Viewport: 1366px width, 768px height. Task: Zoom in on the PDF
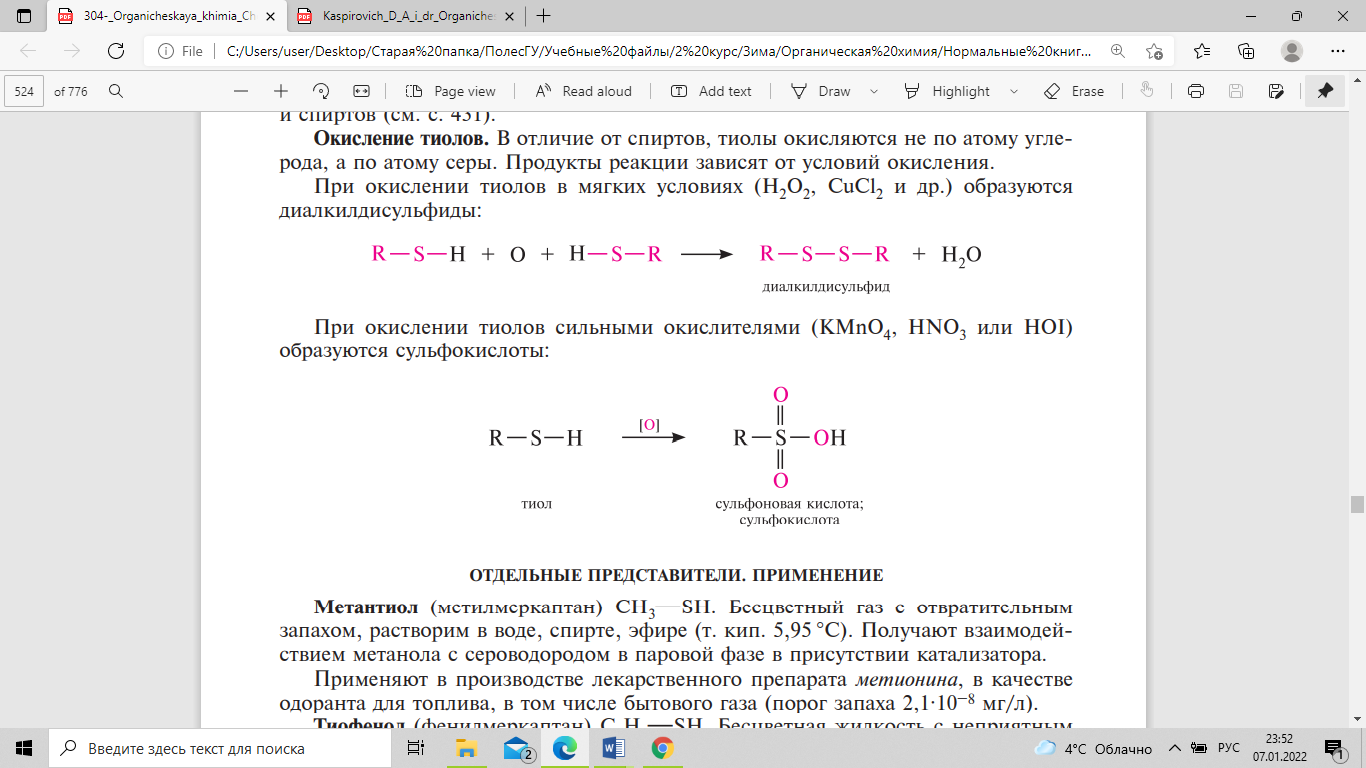[x=281, y=91]
